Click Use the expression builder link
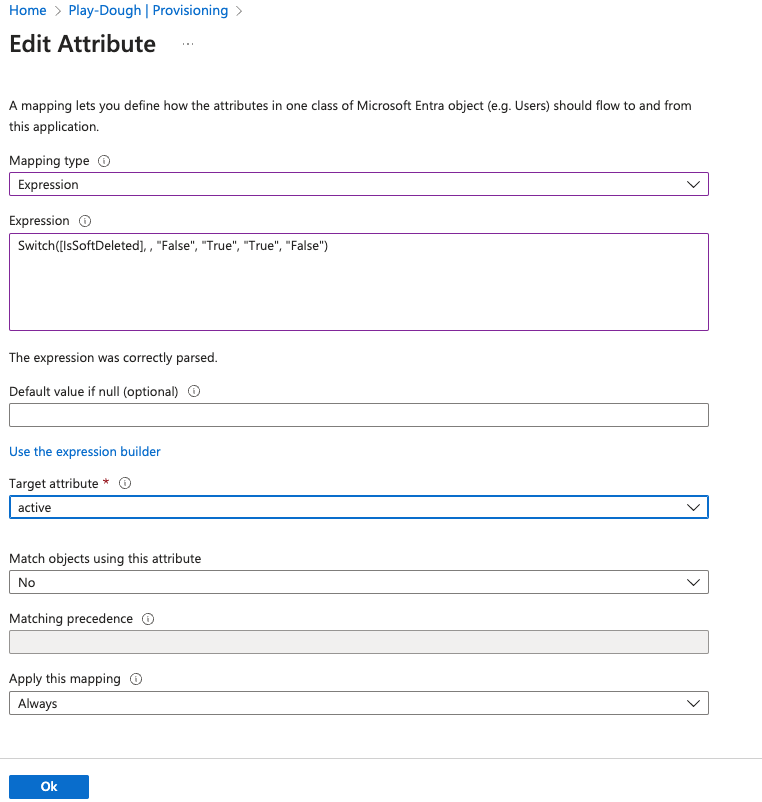The height and width of the screenshot is (802, 762). pyautogui.click(x=85, y=452)
